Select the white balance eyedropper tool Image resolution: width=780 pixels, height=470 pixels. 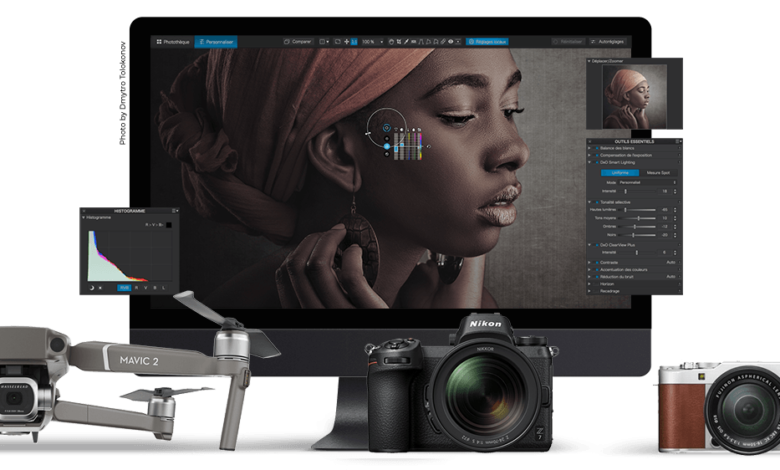(x=406, y=42)
